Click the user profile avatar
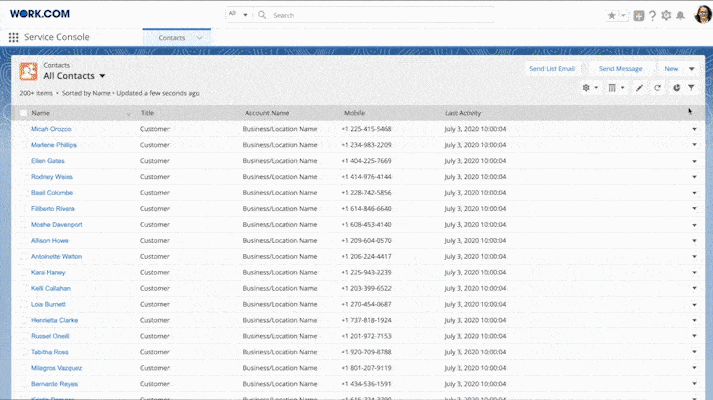 point(703,14)
